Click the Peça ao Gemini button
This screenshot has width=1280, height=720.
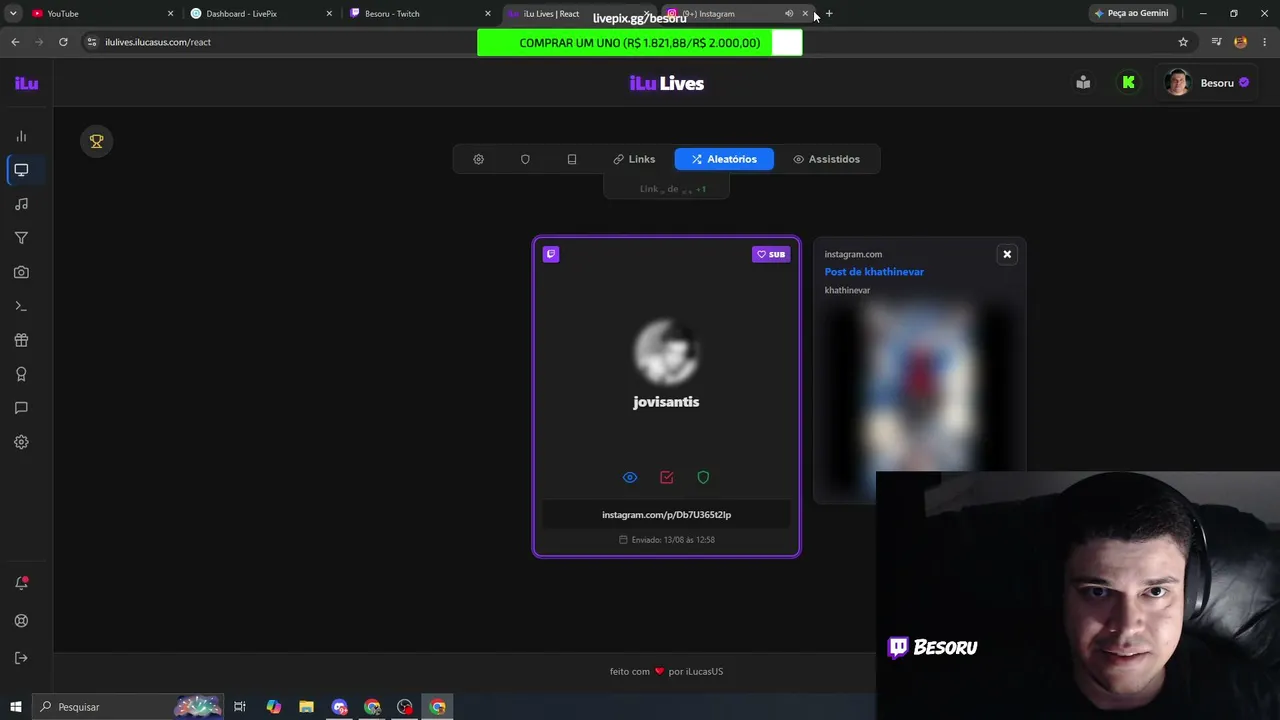pos(1131,14)
